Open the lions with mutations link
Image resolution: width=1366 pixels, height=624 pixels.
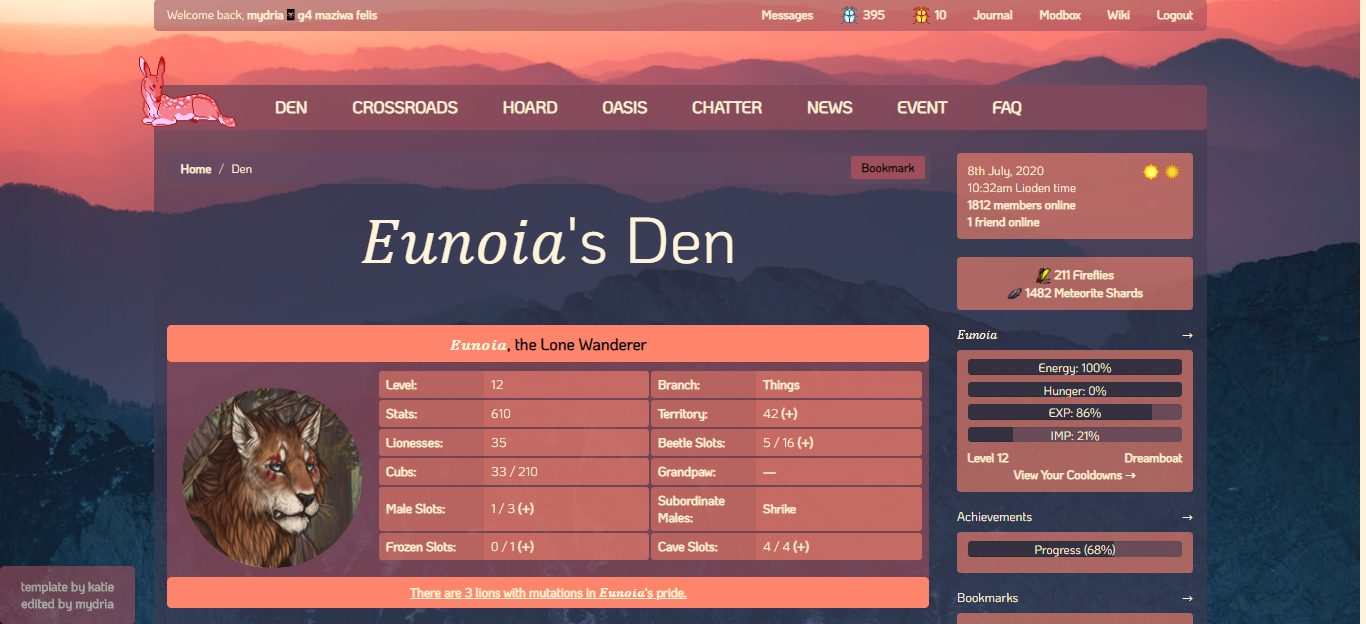tap(547, 592)
